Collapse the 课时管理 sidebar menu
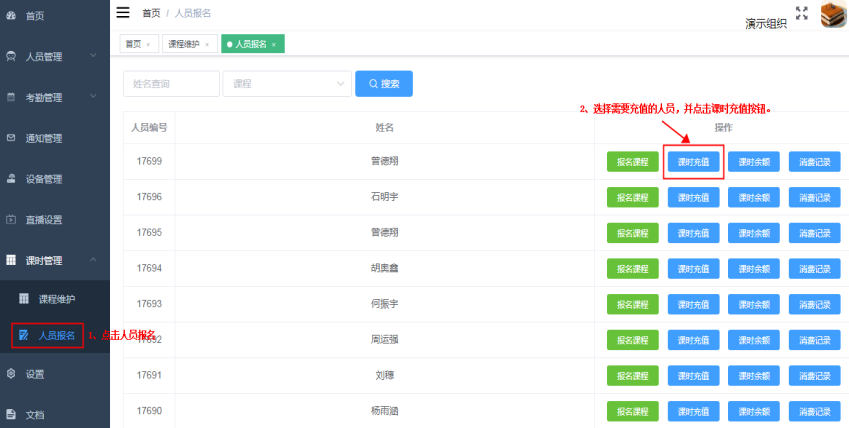This screenshot has width=849, height=428. click(x=50, y=260)
